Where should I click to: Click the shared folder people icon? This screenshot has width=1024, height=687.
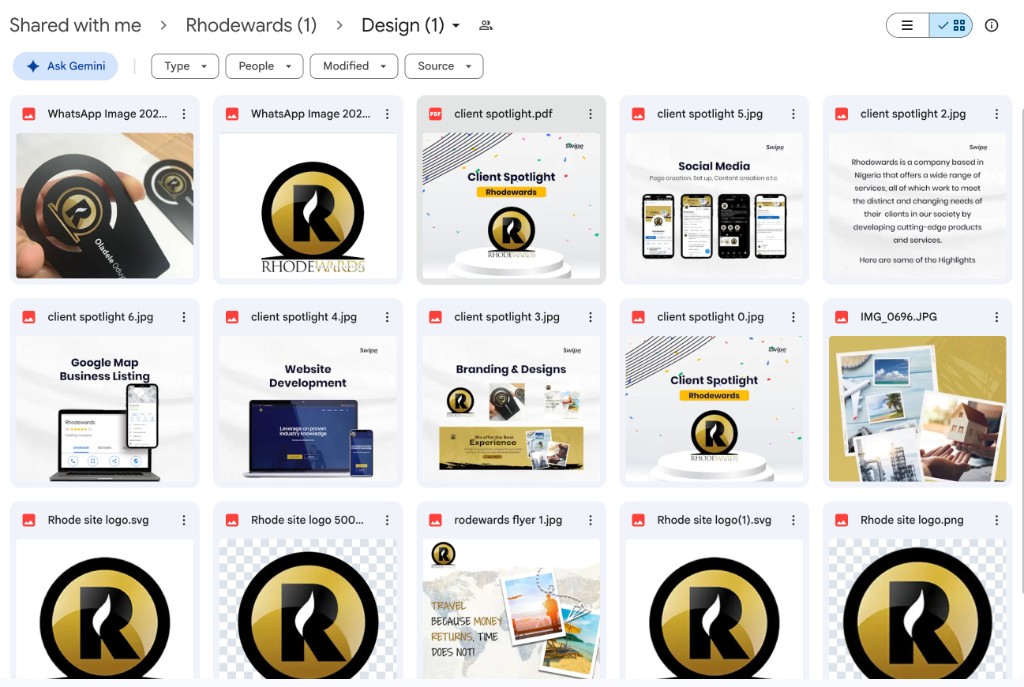486,25
